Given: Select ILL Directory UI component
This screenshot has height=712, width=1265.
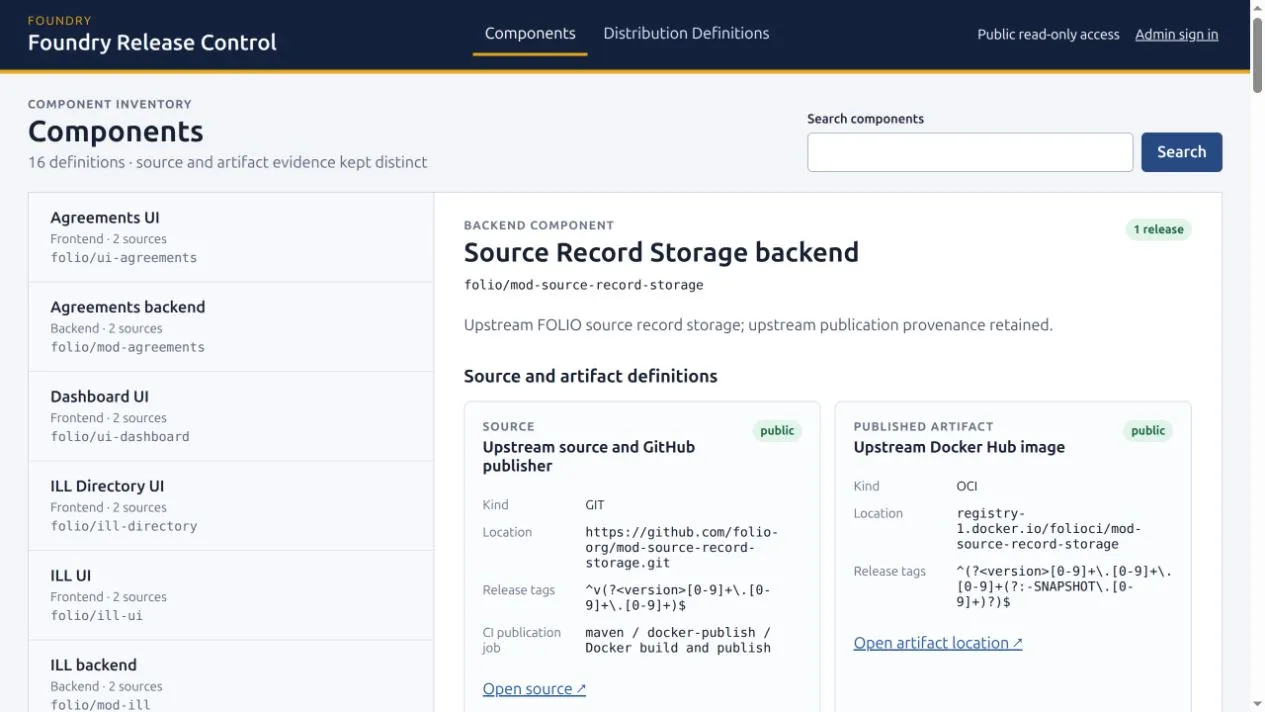Looking at the screenshot, I should [x=231, y=506].
